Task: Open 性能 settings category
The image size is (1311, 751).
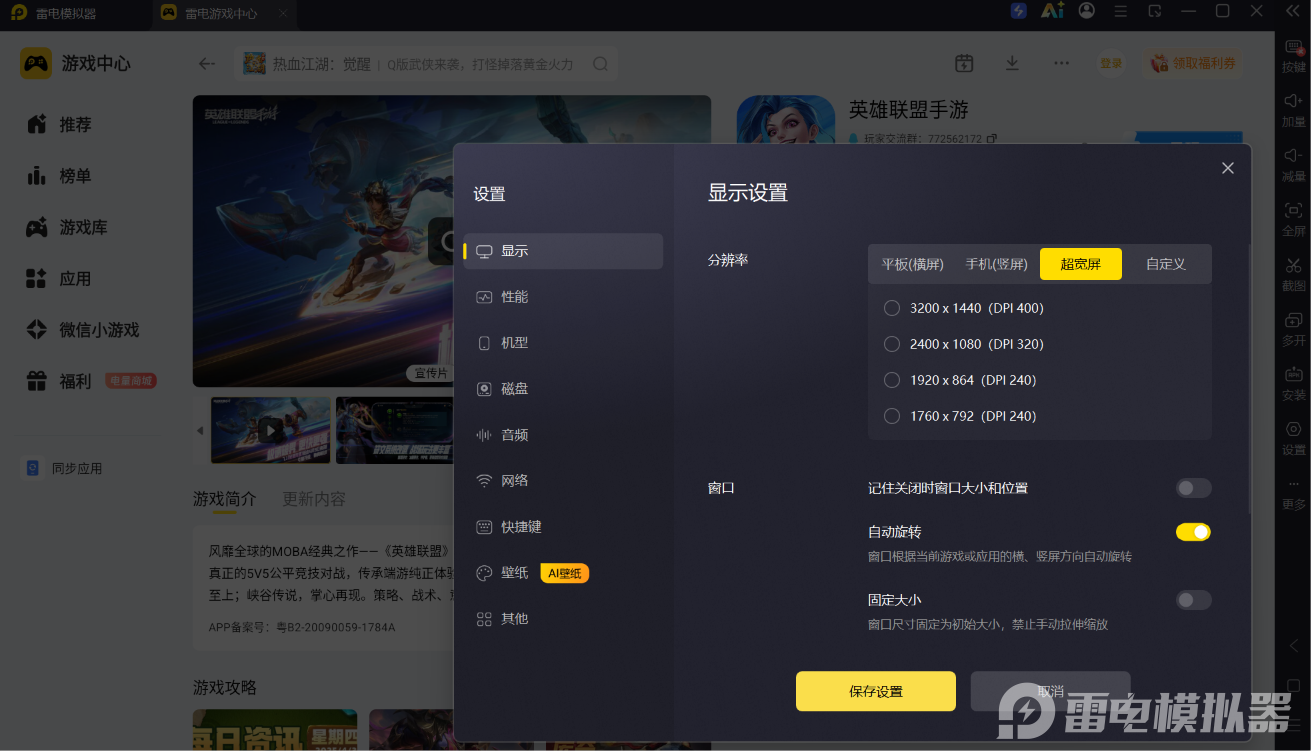Action: (x=563, y=297)
